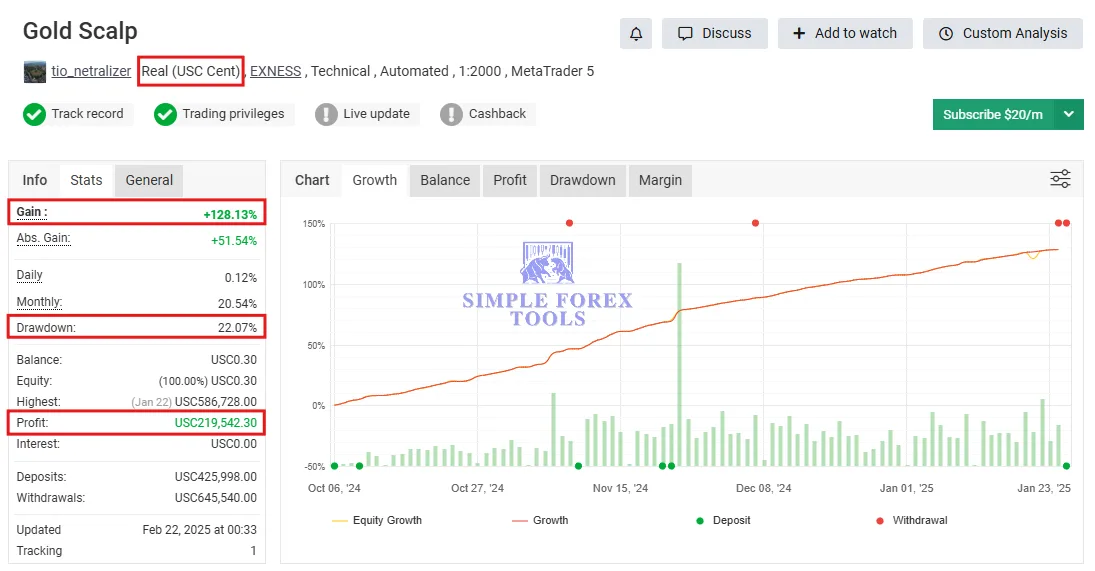Click the tio_netralizer avatar thumbnail

35,71
